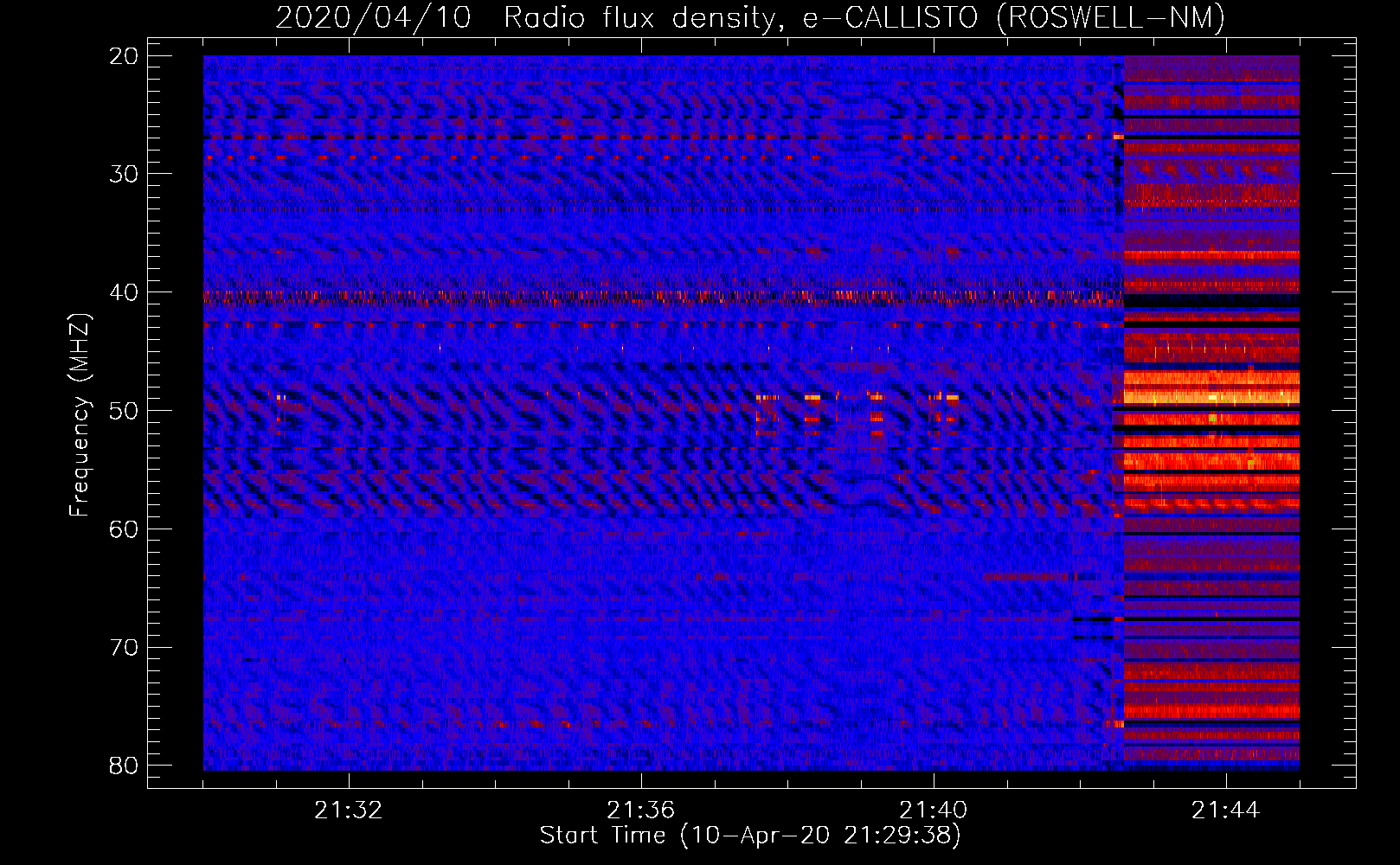Click the 60 frequency tick label
The width and height of the screenshot is (1400, 865).
click(x=124, y=529)
